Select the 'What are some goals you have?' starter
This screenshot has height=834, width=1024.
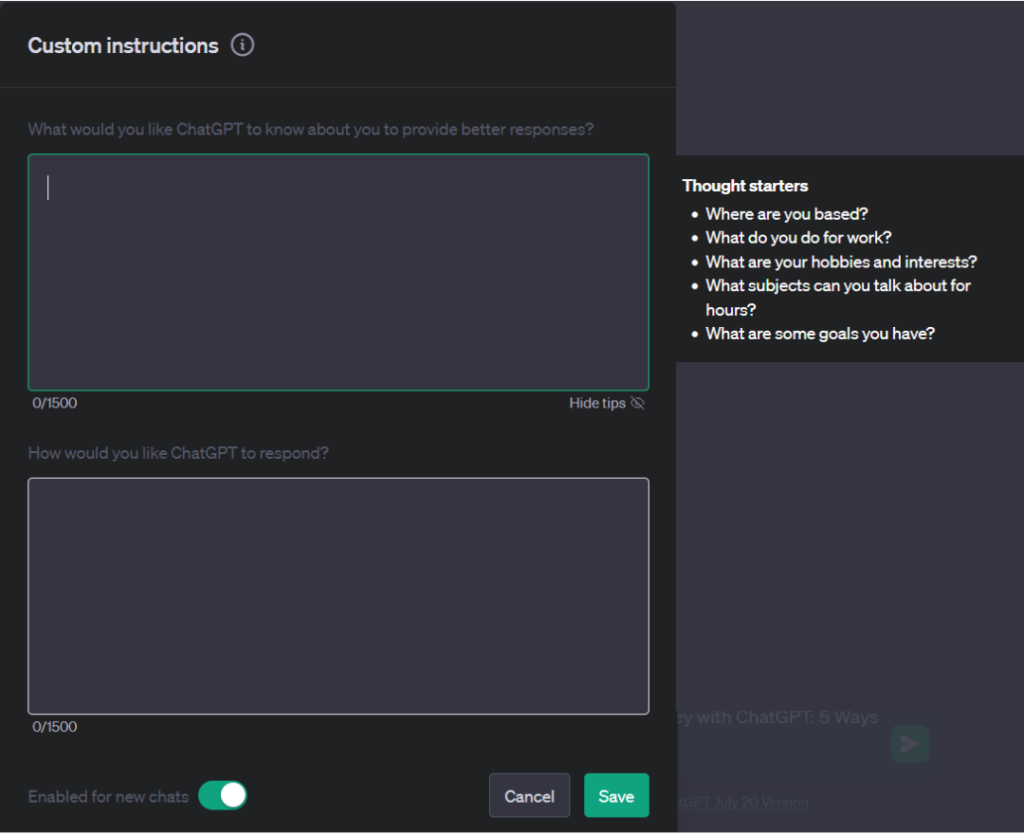(x=820, y=334)
